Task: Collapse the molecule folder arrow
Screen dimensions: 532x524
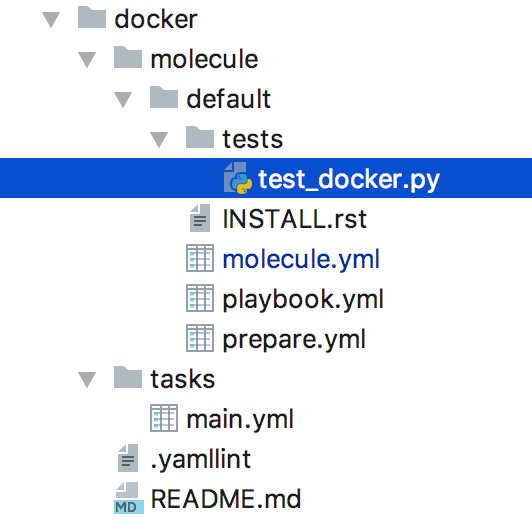Action: (87, 60)
